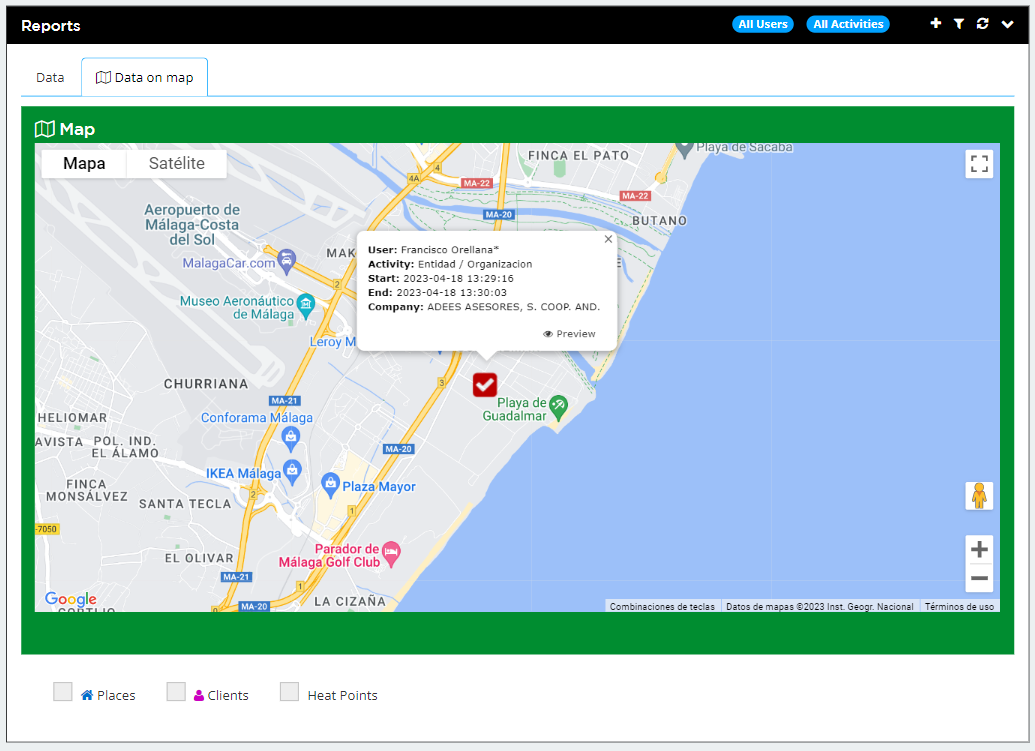1035x751 pixels.
Task: Toggle map fullscreen view
Action: pos(979,164)
